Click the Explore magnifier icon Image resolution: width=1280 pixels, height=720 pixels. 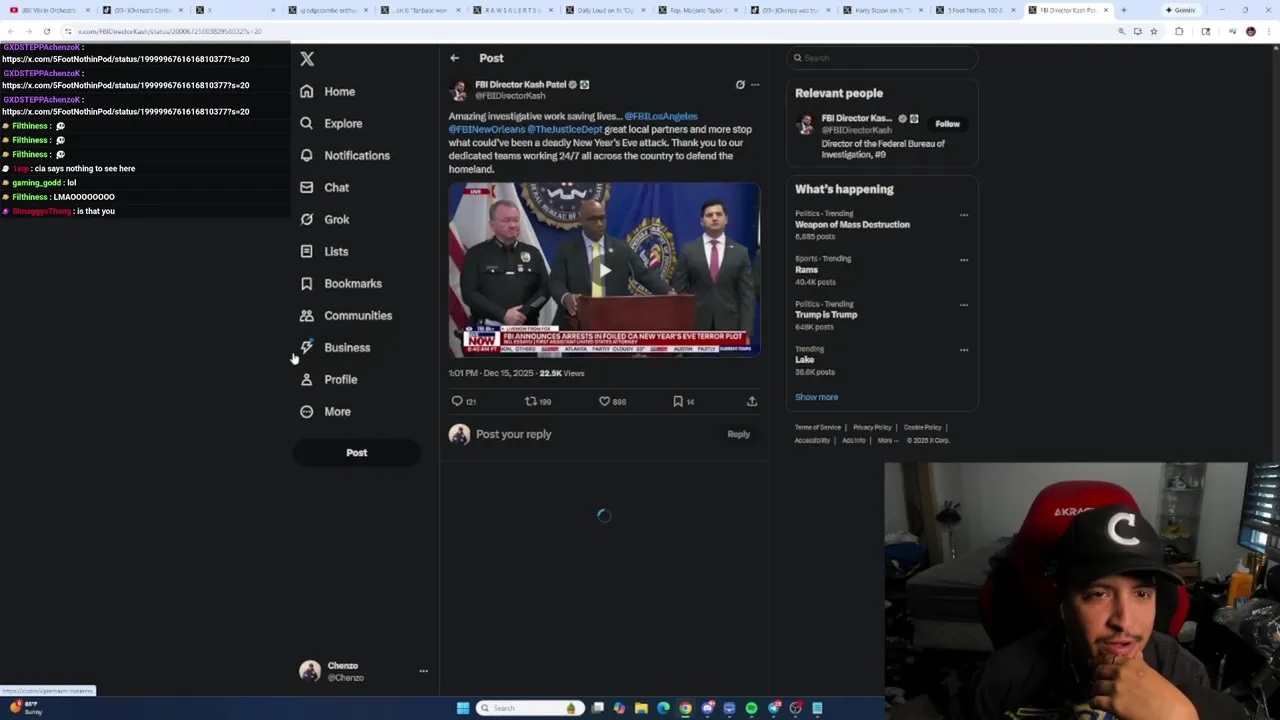coord(306,123)
